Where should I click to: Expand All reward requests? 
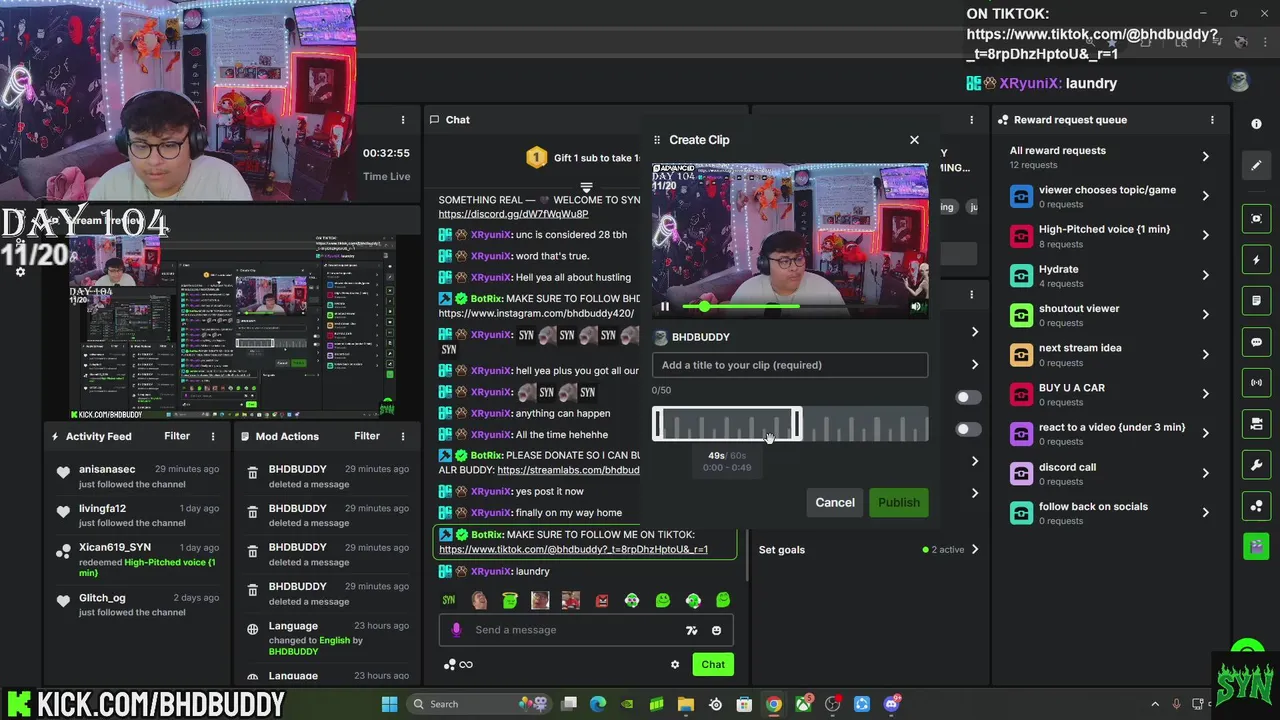click(x=1205, y=157)
